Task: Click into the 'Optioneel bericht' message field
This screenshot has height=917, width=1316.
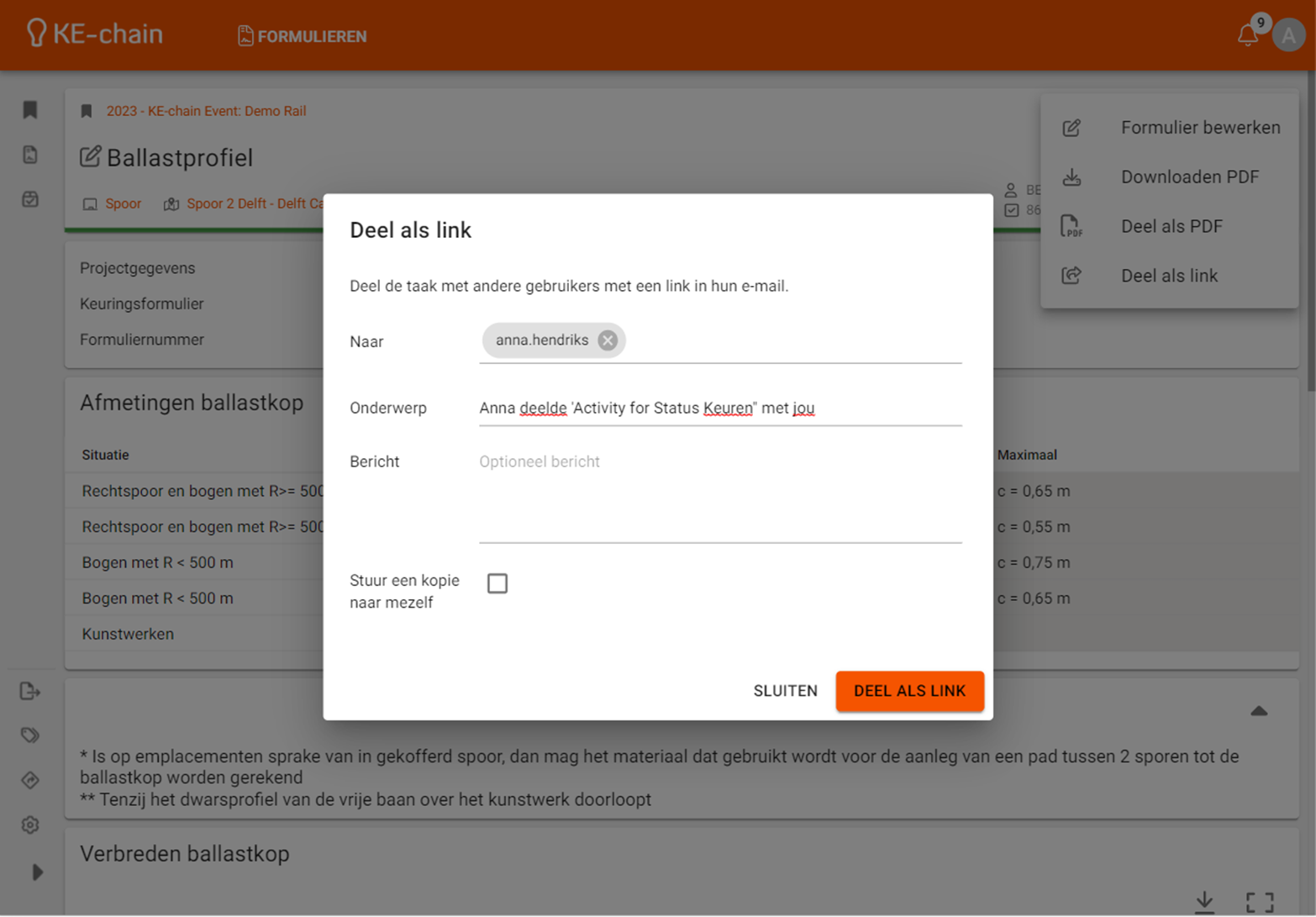Action: pyautogui.click(x=719, y=496)
